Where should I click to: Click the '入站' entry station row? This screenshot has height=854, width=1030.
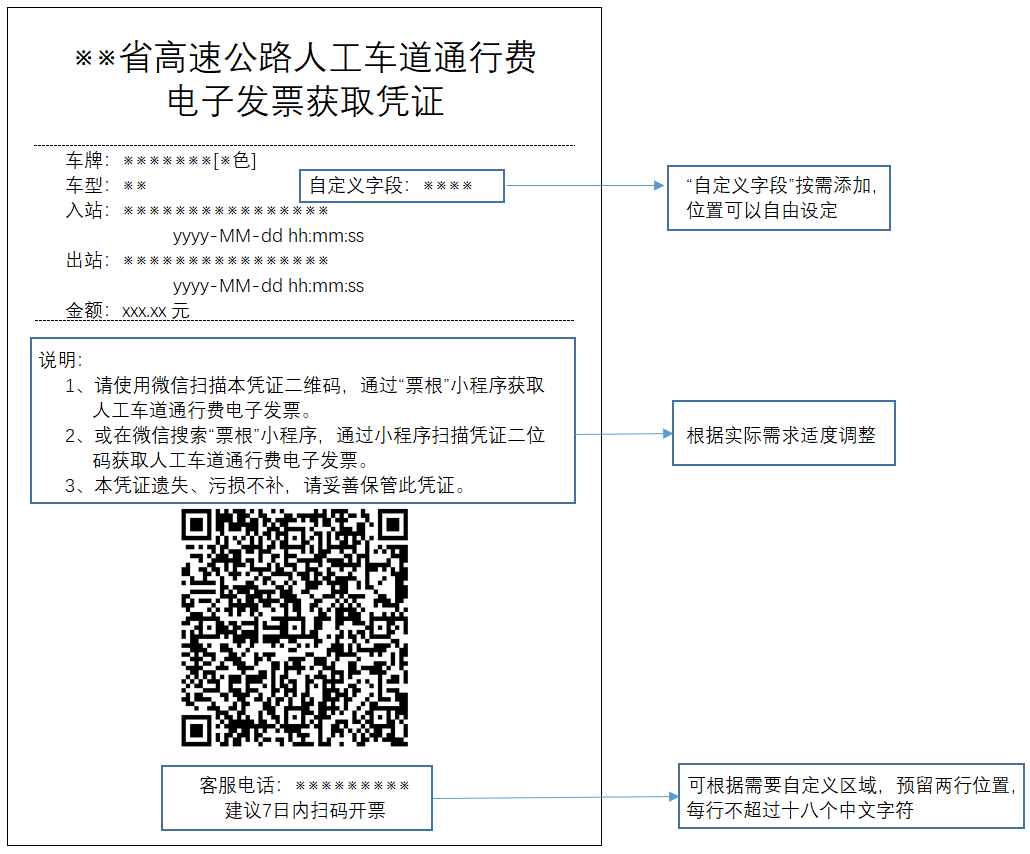pyautogui.click(x=197, y=210)
